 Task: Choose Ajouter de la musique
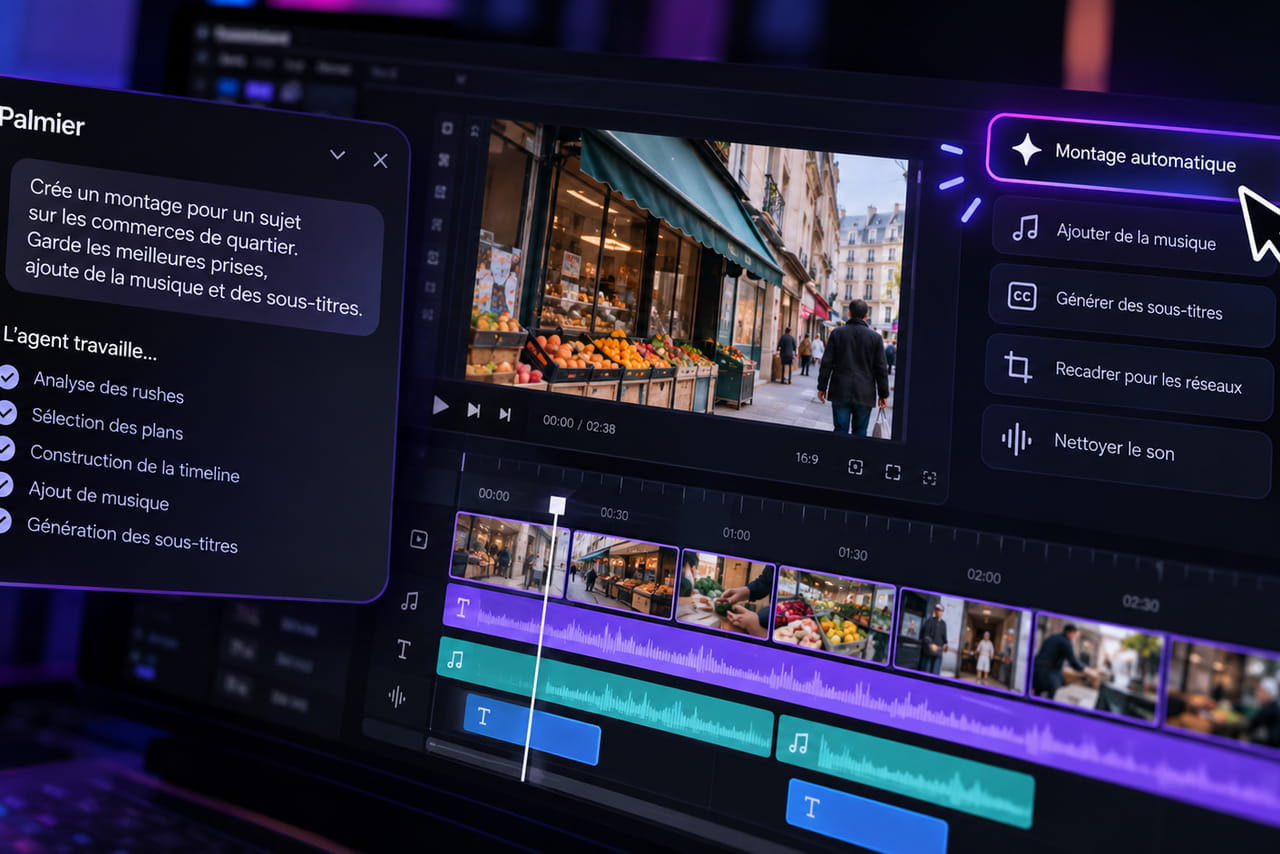click(1135, 236)
